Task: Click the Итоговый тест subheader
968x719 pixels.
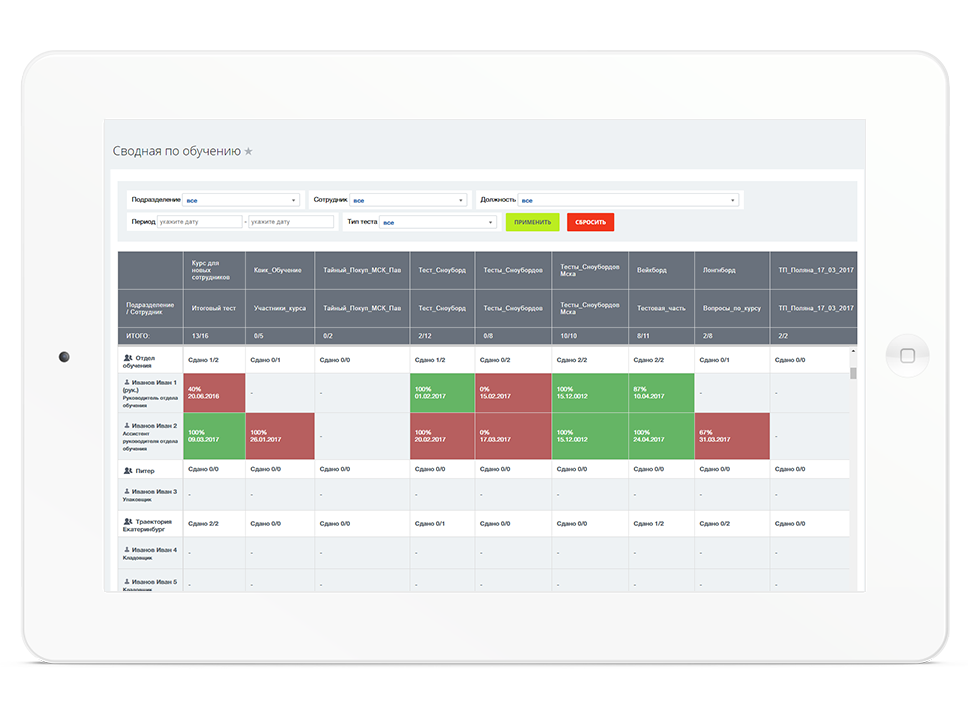Action: pos(214,308)
